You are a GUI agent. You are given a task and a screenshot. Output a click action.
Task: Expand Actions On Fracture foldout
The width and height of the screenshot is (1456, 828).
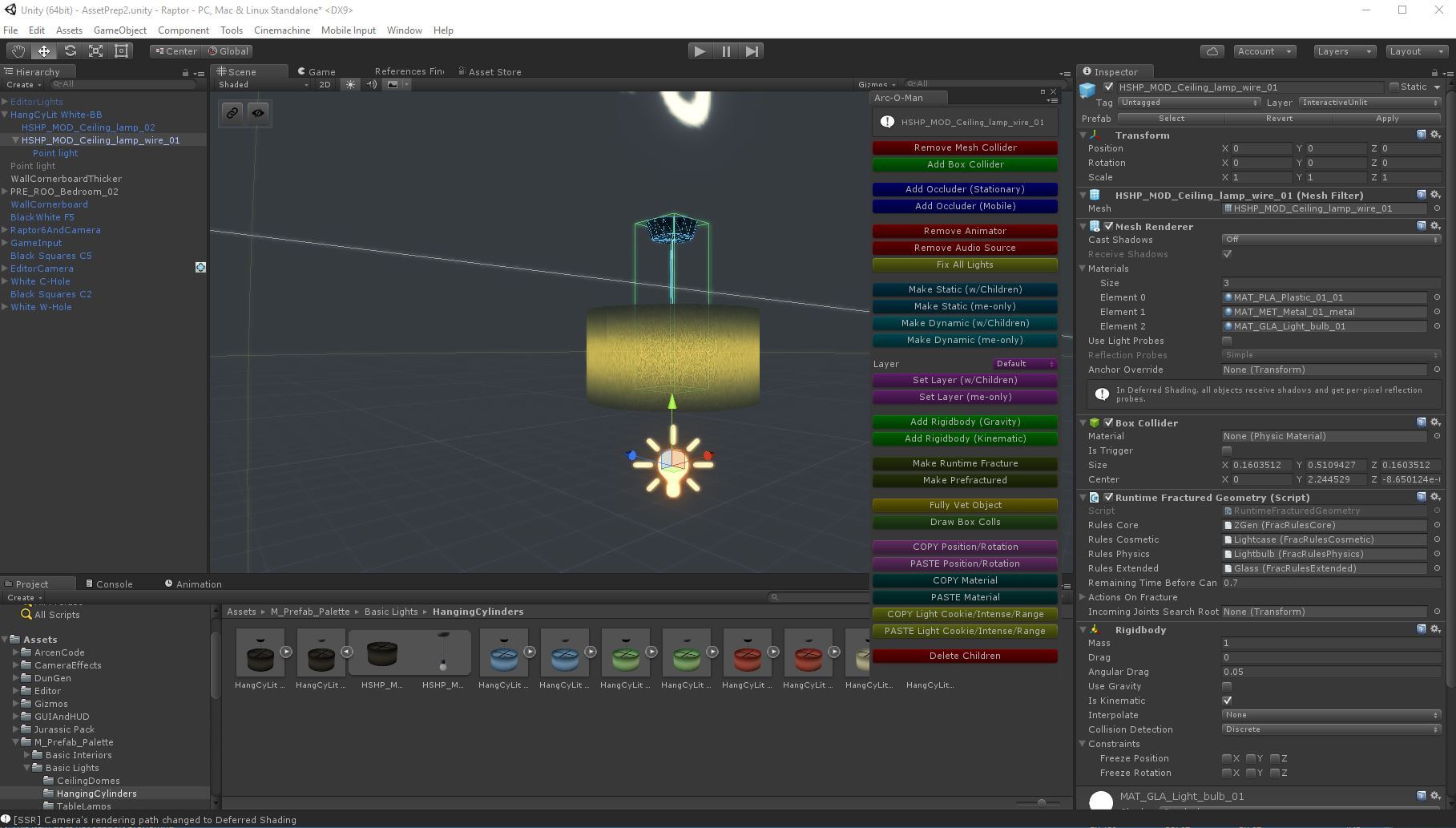point(1083,597)
